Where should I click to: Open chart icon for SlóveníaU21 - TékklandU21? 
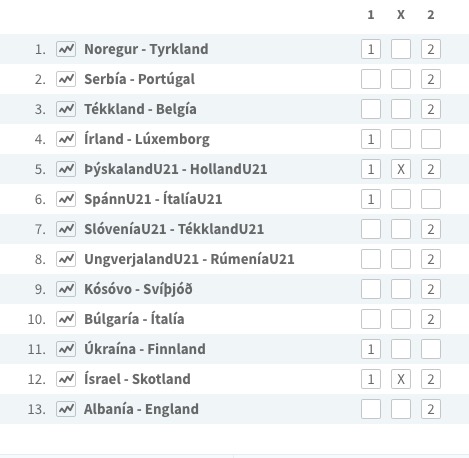click(66, 229)
